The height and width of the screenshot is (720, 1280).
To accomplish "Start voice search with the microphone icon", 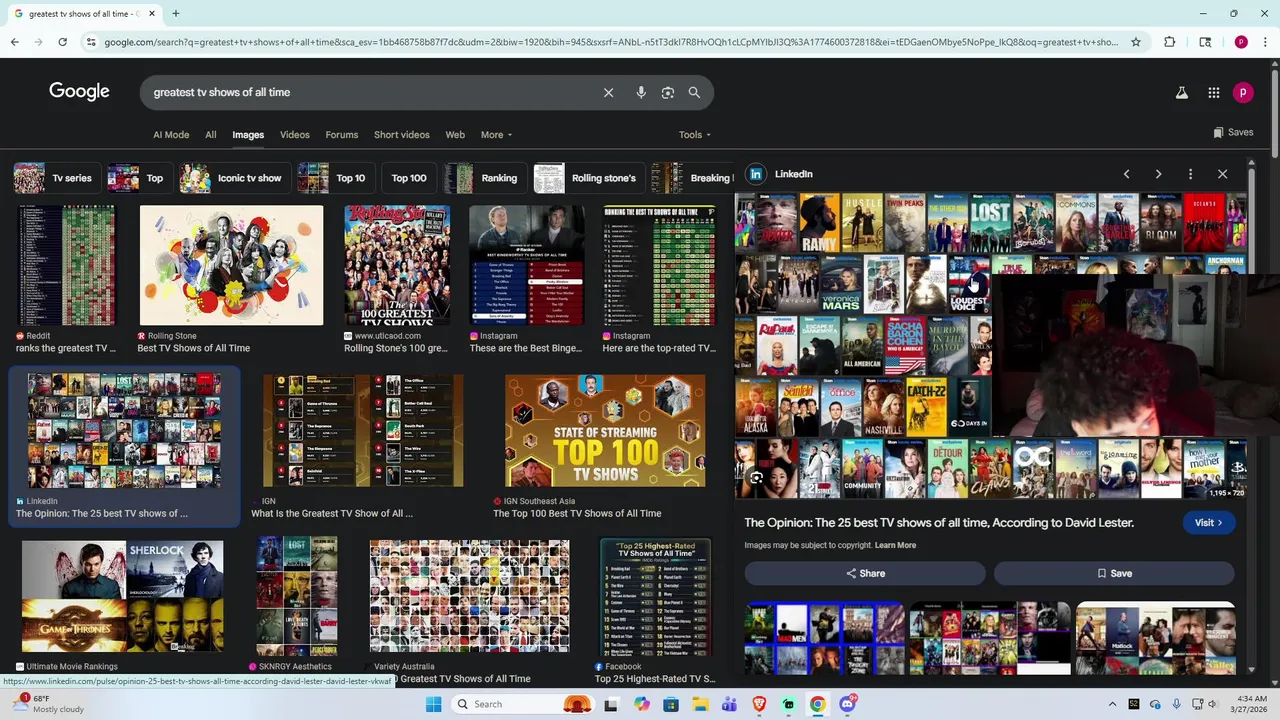I will pyautogui.click(x=641, y=92).
